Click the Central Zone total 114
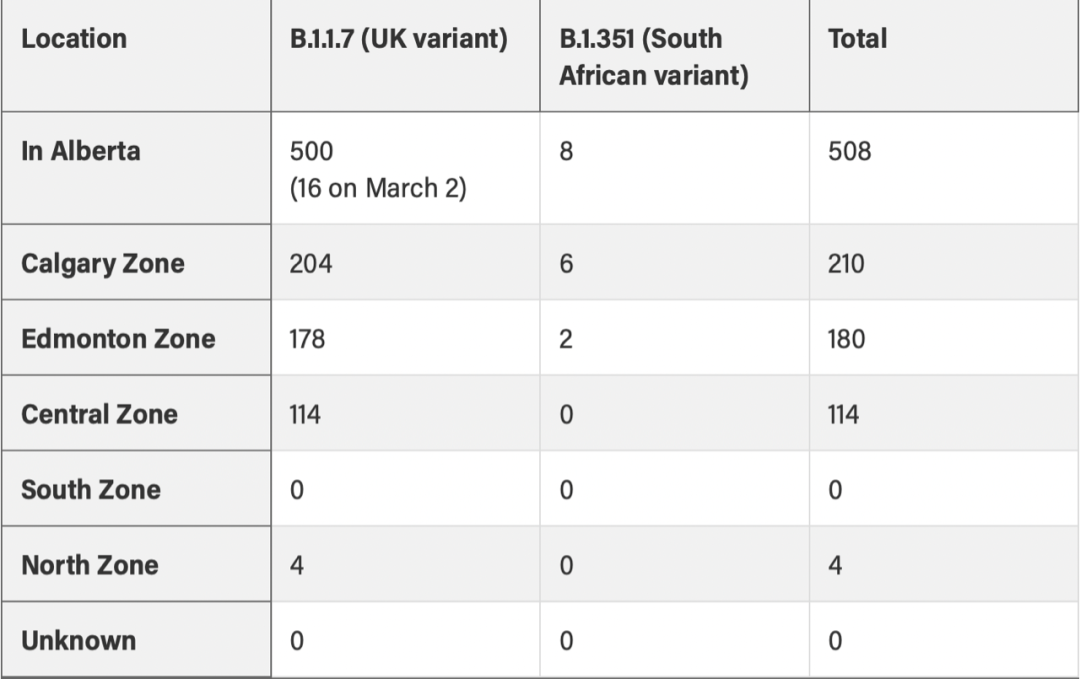 (843, 415)
